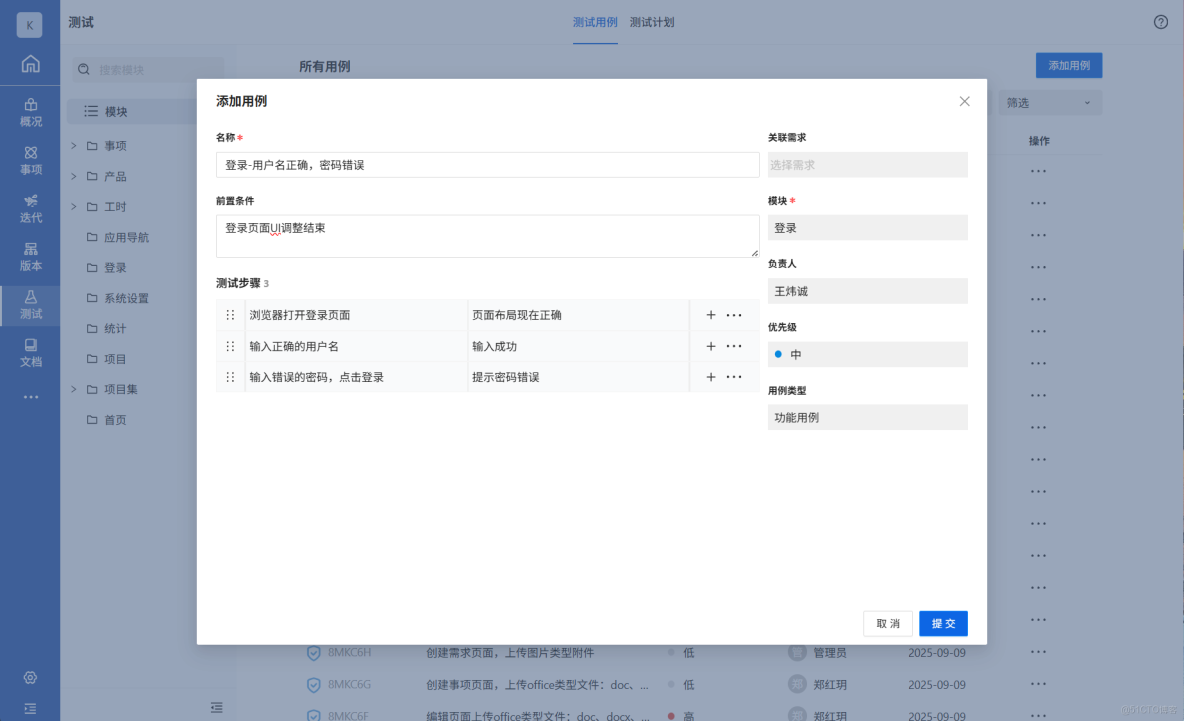
Task: Open the 迭代 sprint icon in sidebar
Action: tap(30, 210)
